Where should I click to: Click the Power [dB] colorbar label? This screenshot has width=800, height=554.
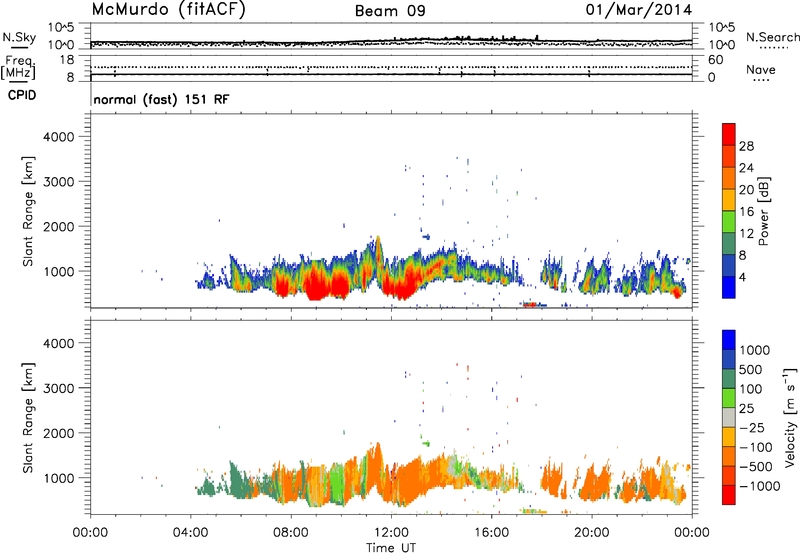pos(763,211)
